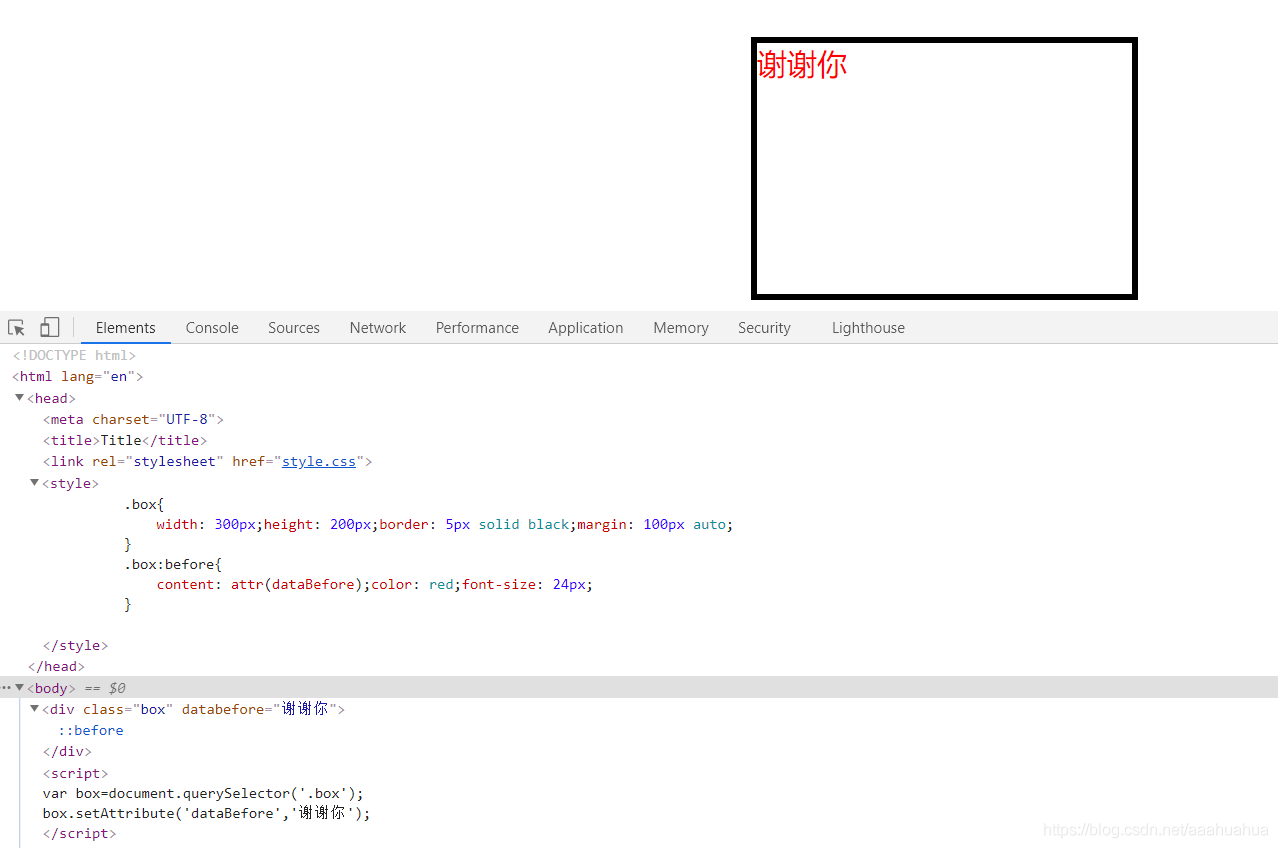Image resolution: width=1278 pixels, height=848 pixels.
Task: Open the Lighthouse tab
Action: coord(868,328)
